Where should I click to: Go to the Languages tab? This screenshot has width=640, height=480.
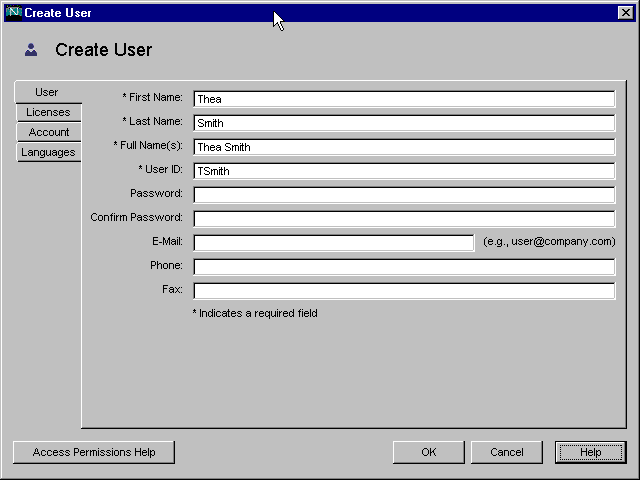[49, 152]
